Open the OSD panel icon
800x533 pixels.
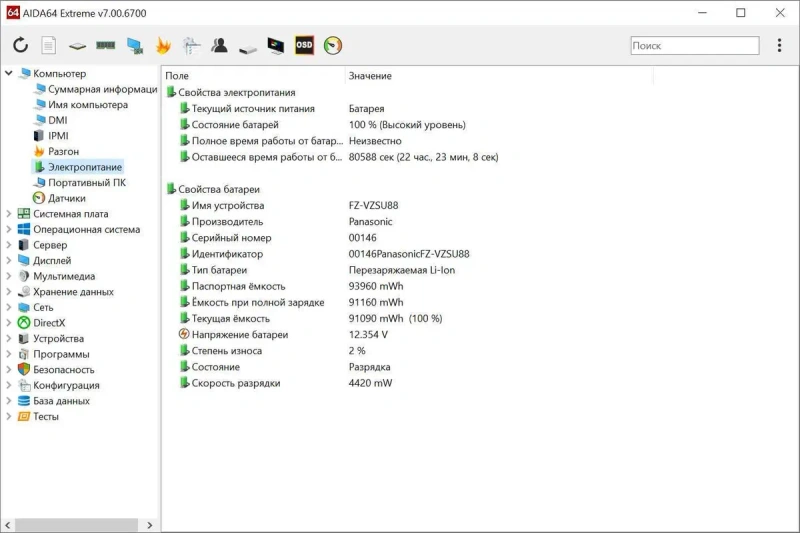305,45
